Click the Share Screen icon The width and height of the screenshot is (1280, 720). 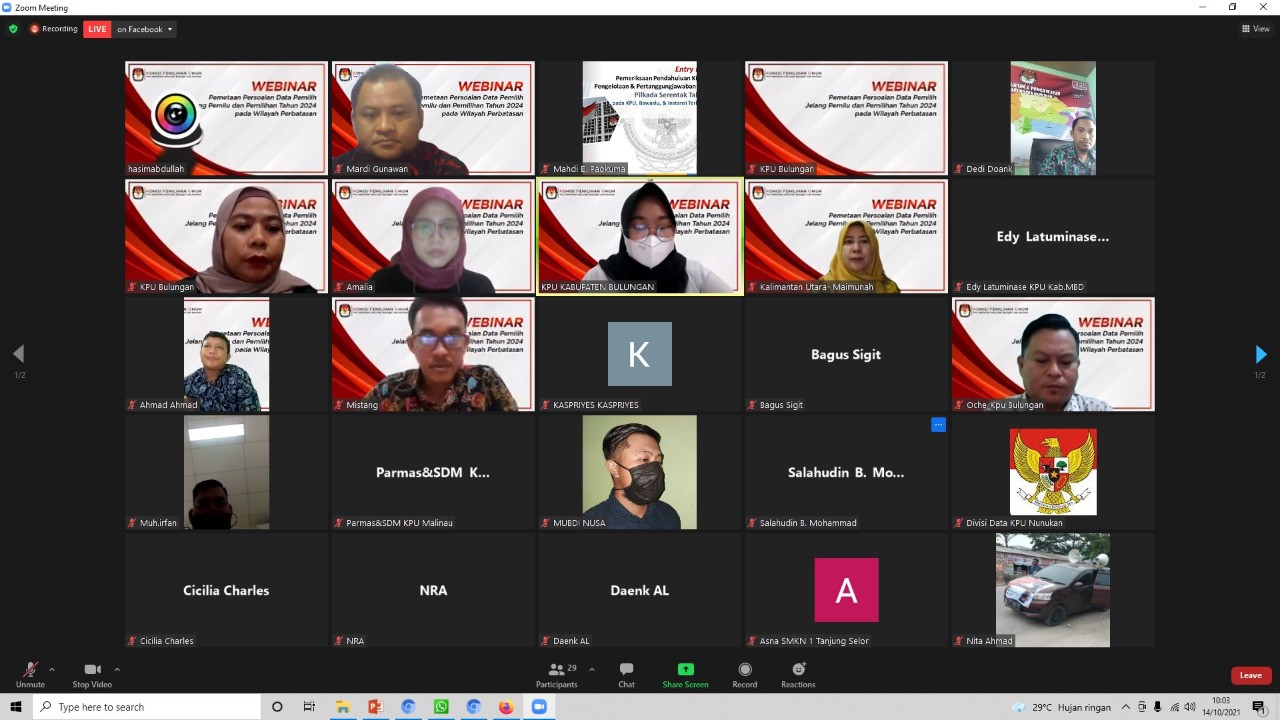point(685,674)
